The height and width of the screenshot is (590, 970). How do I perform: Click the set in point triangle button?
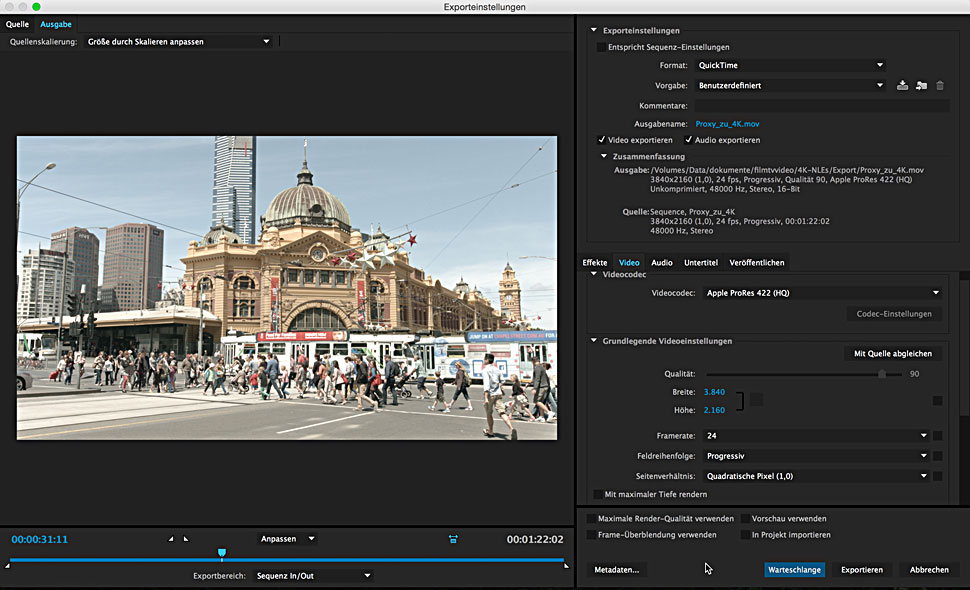point(171,539)
